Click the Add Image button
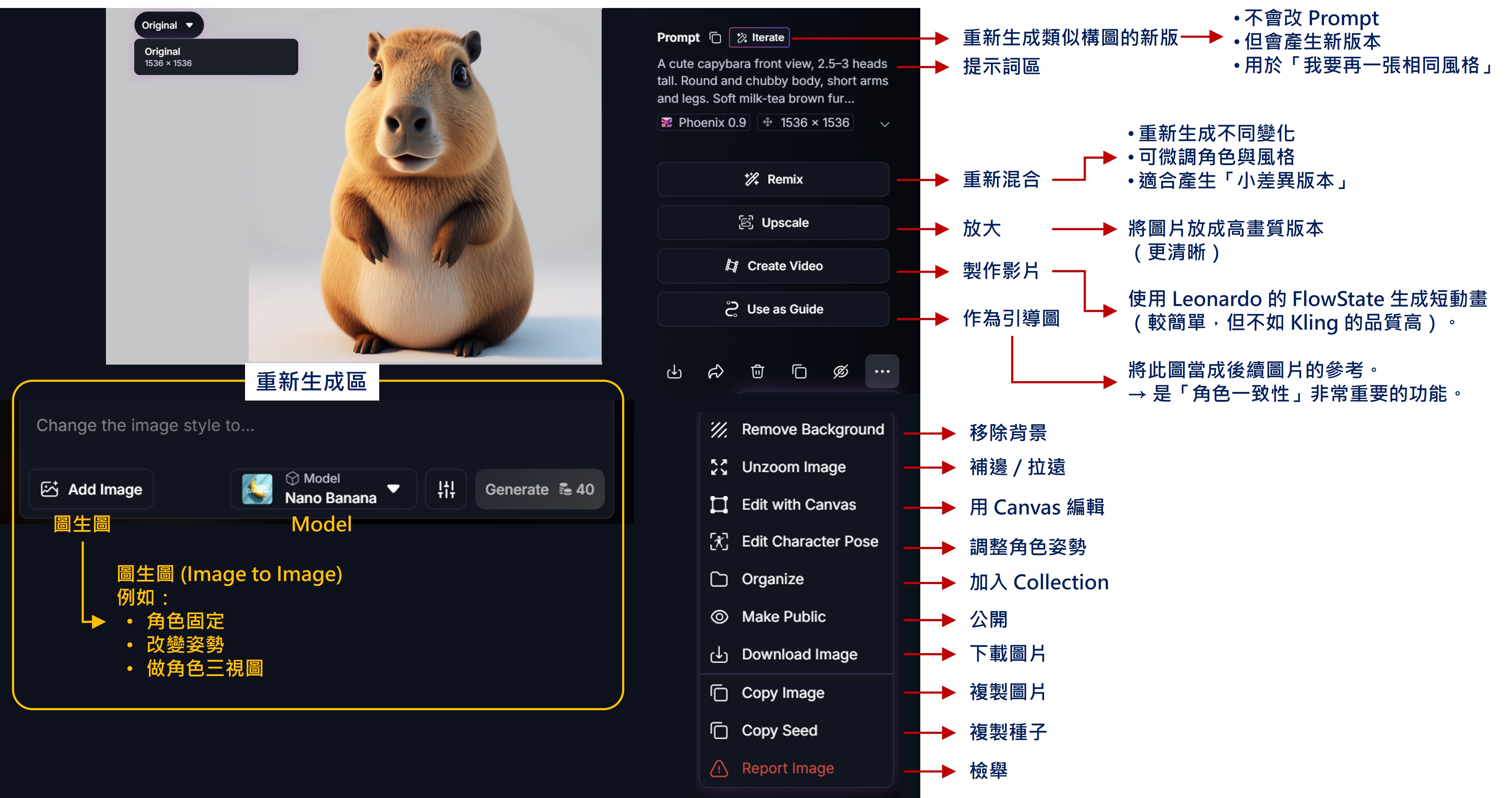Viewport: 1512px width, 798px height. point(92,489)
